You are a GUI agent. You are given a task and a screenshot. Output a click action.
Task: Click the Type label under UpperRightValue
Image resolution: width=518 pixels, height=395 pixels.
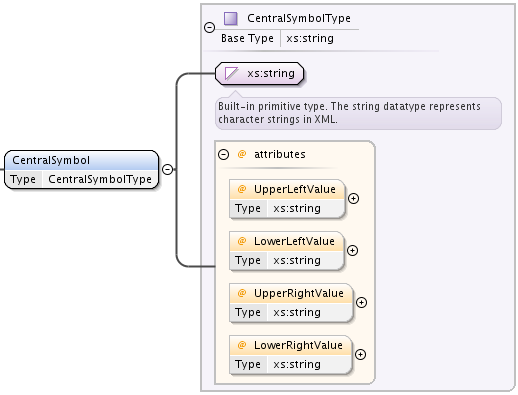tap(248, 313)
